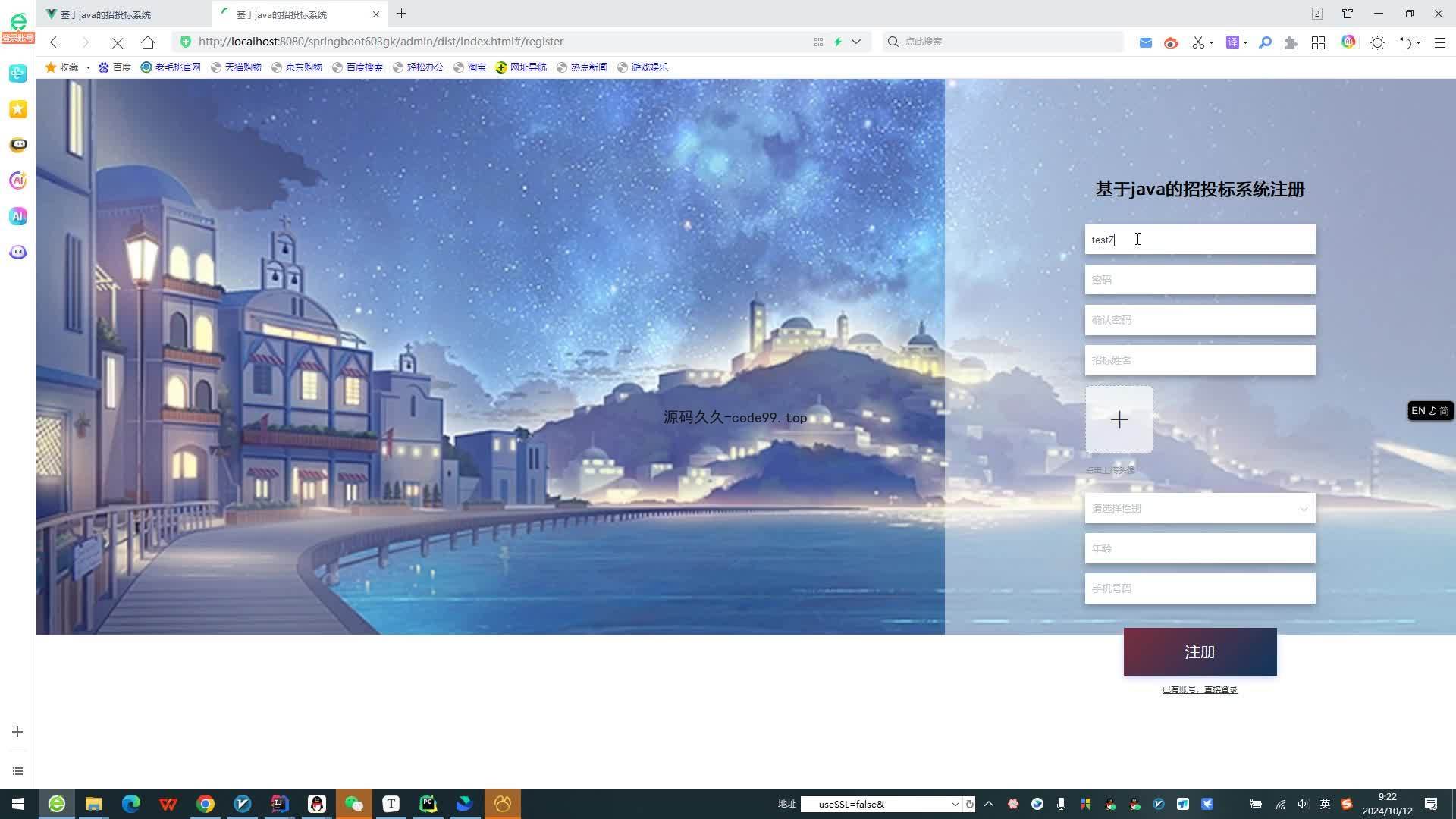Add sidebar app with plus icon

click(x=17, y=732)
